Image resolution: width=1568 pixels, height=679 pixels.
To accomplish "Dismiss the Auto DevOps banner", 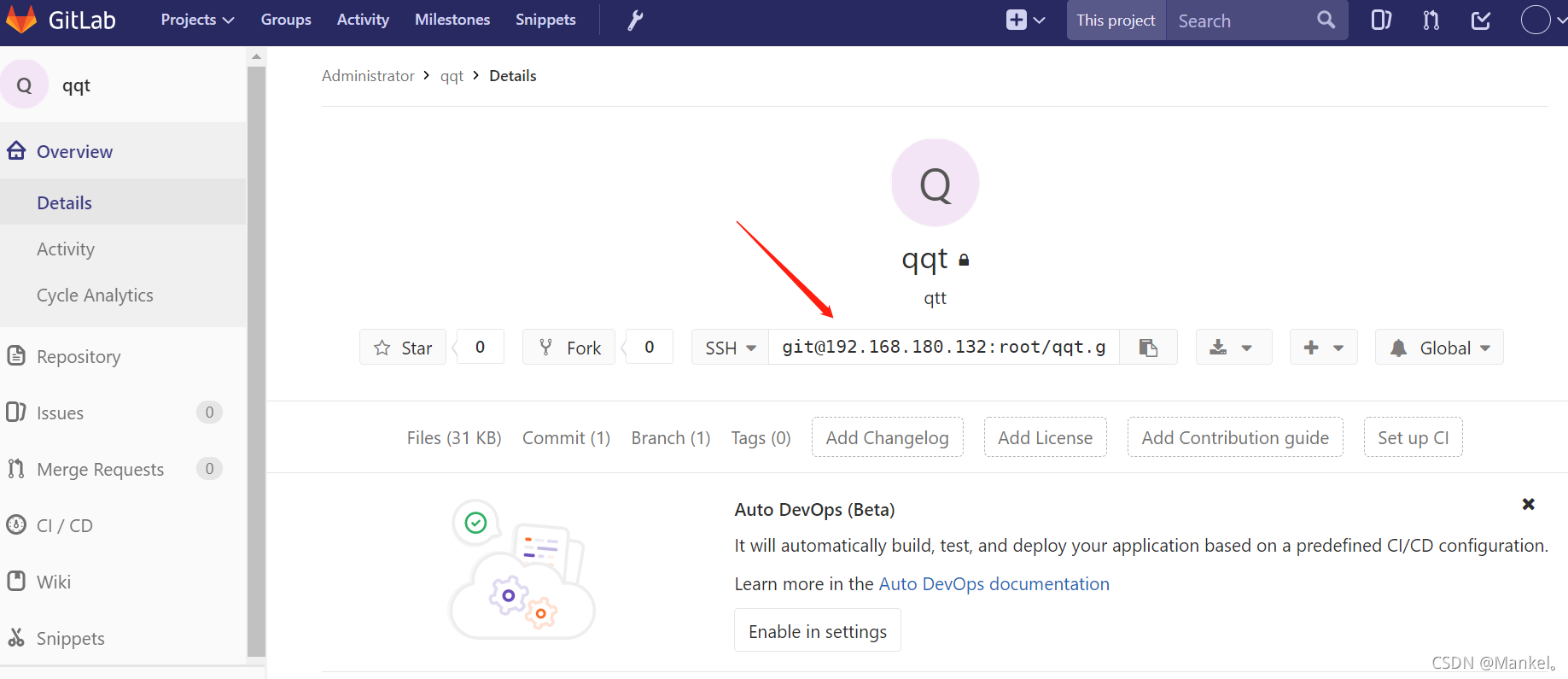I will [x=1528, y=504].
